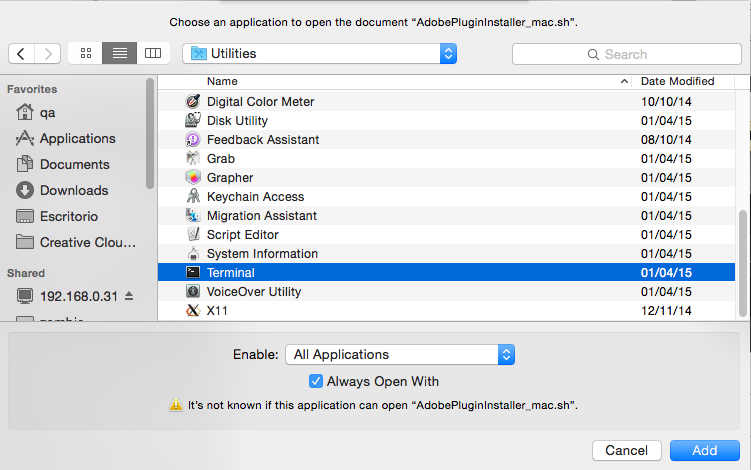The width and height of the screenshot is (751, 470).
Task: Click the Feedback Assistant icon
Action: tap(193, 139)
